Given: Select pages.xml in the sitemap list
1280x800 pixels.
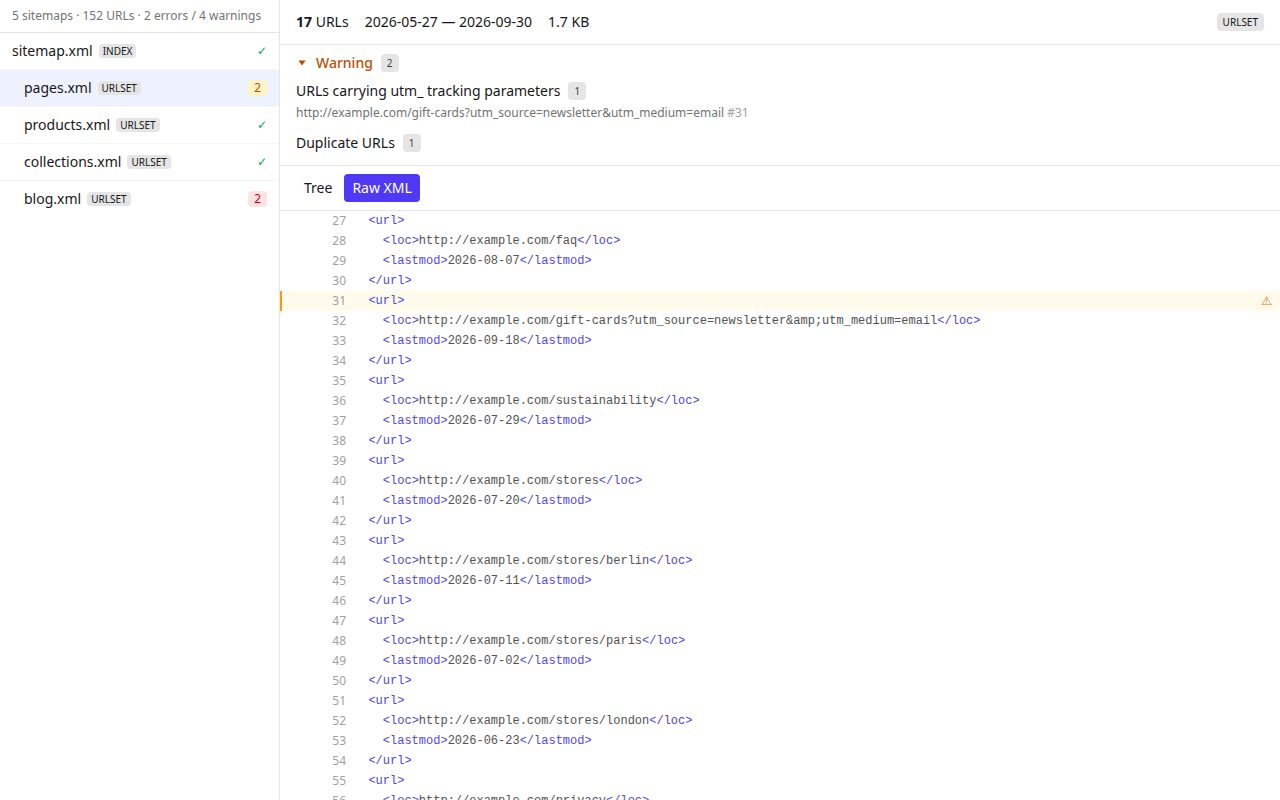Looking at the screenshot, I should pyautogui.click(x=139, y=88).
